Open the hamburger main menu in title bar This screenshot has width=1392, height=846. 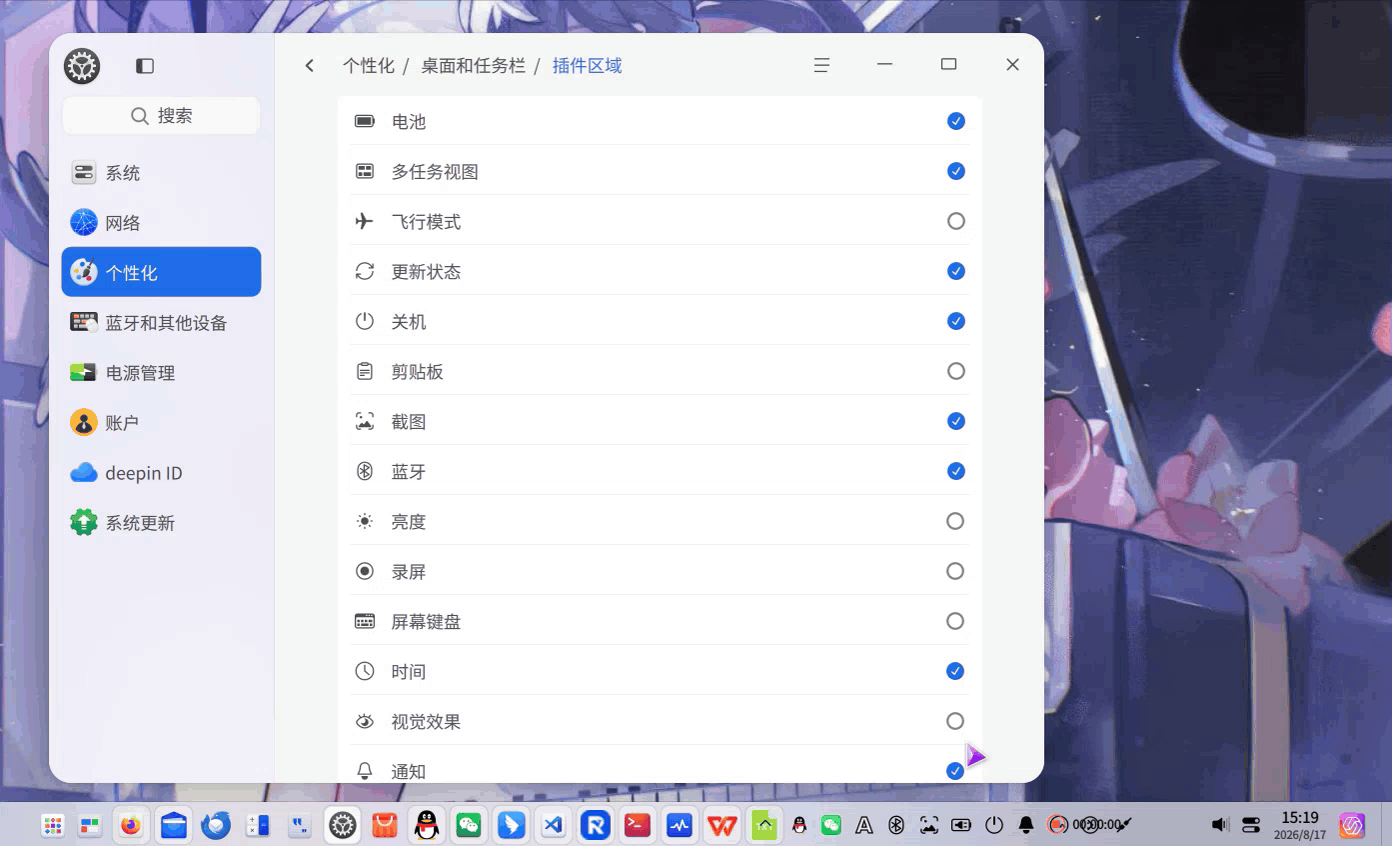821,66
